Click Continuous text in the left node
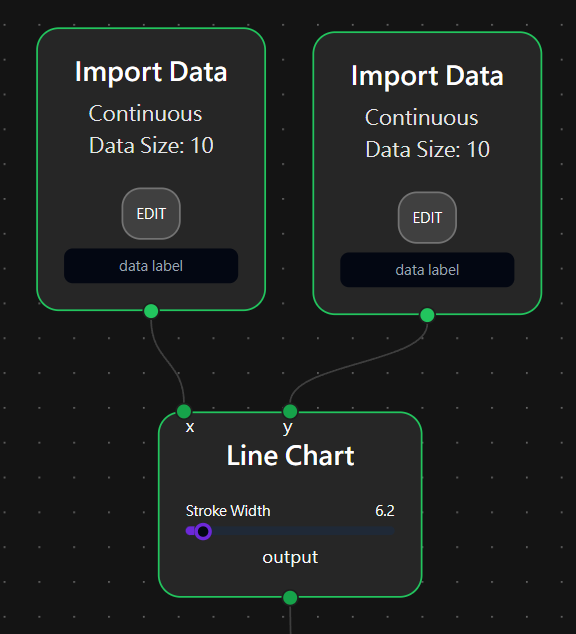This screenshot has height=634, width=576. [x=145, y=113]
